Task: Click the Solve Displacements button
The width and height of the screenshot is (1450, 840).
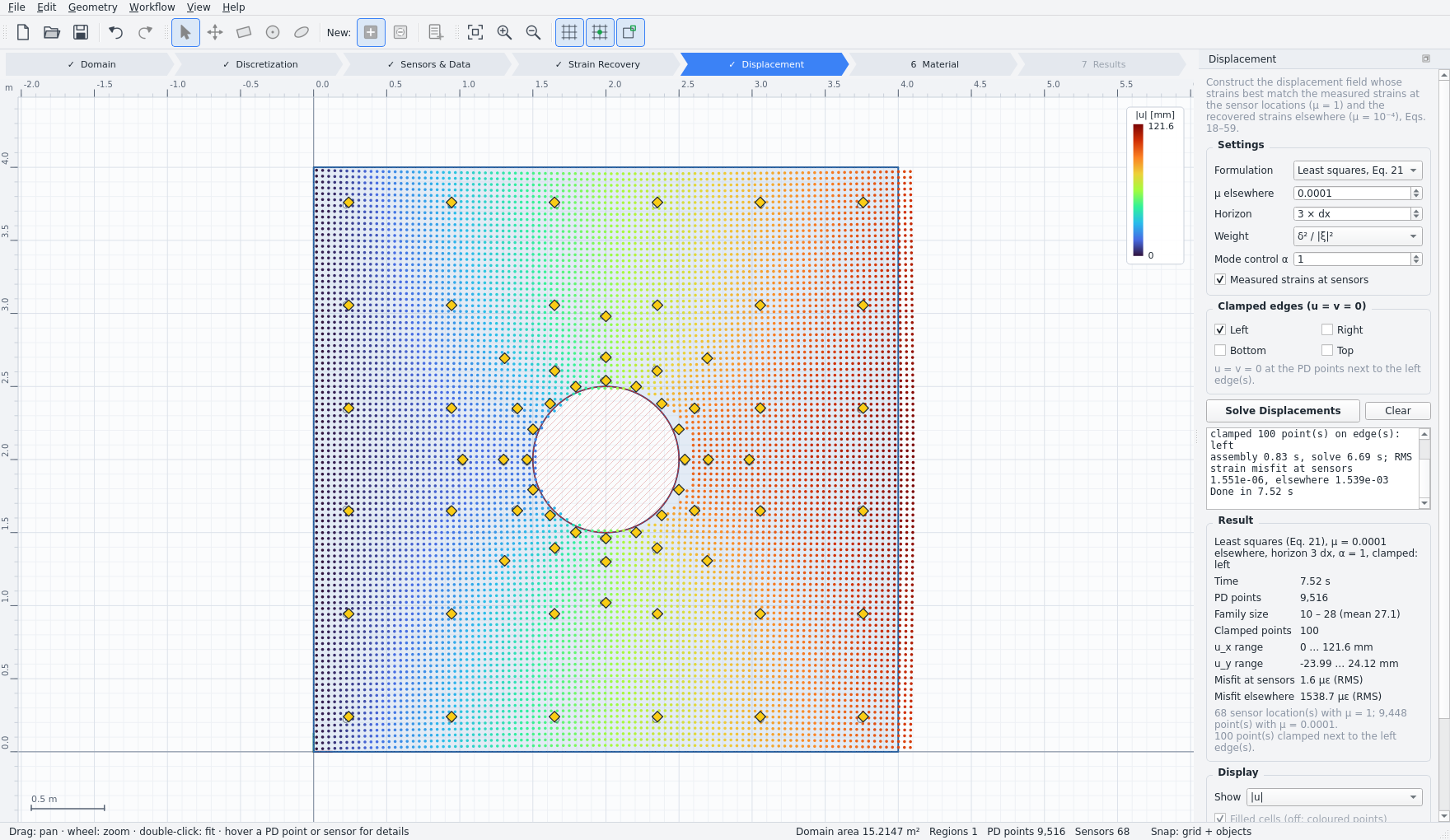Action: click(1283, 411)
